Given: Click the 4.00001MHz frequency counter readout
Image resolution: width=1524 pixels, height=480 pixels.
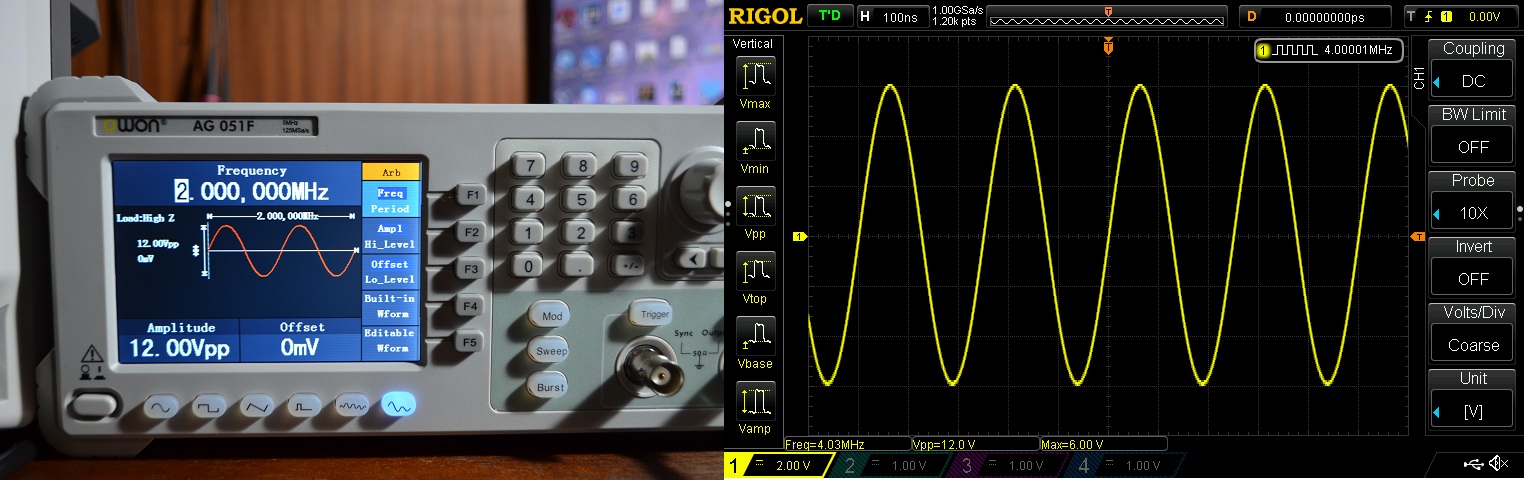Looking at the screenshot, I should (x=1329, y=49).
